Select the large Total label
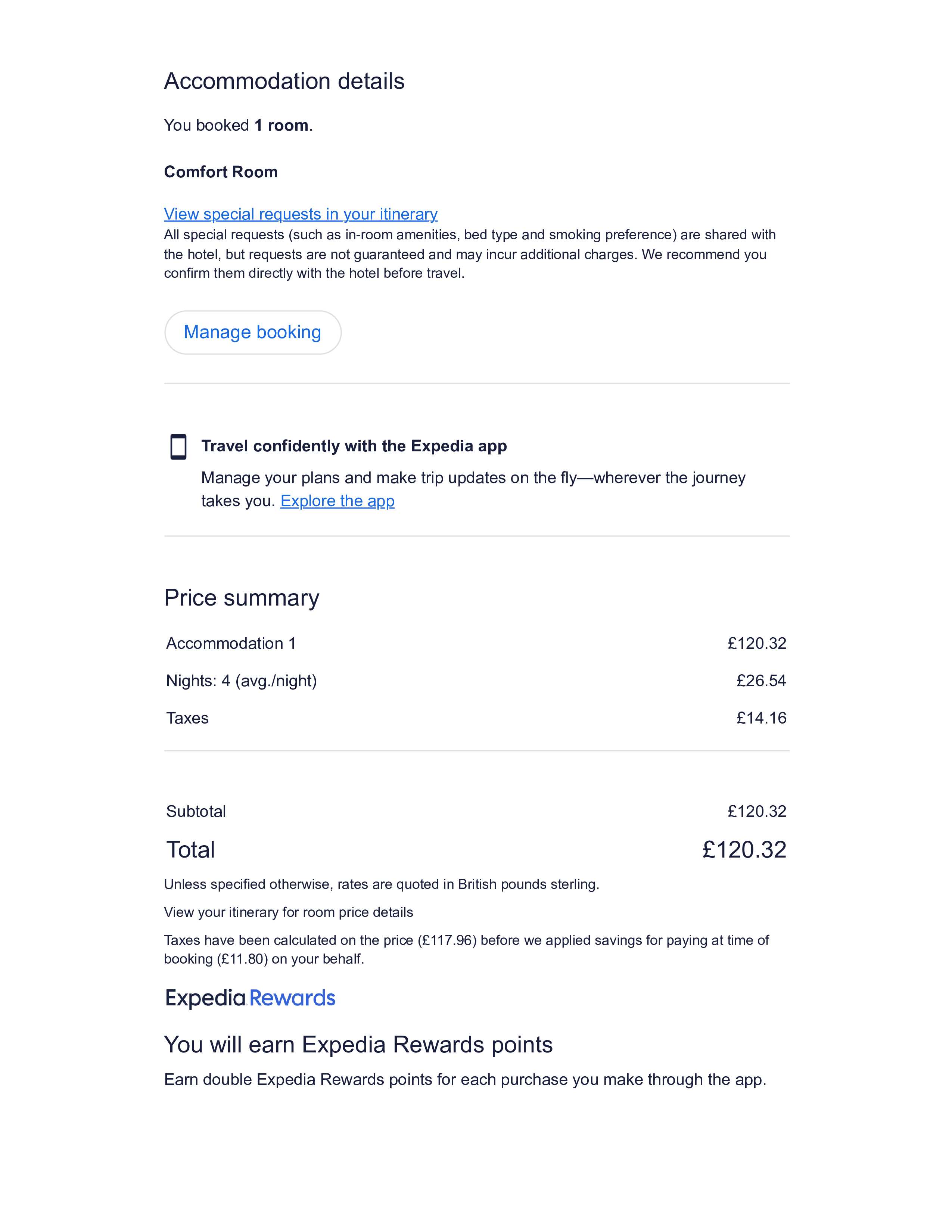The image size is (952, 1232). point(191,850)
